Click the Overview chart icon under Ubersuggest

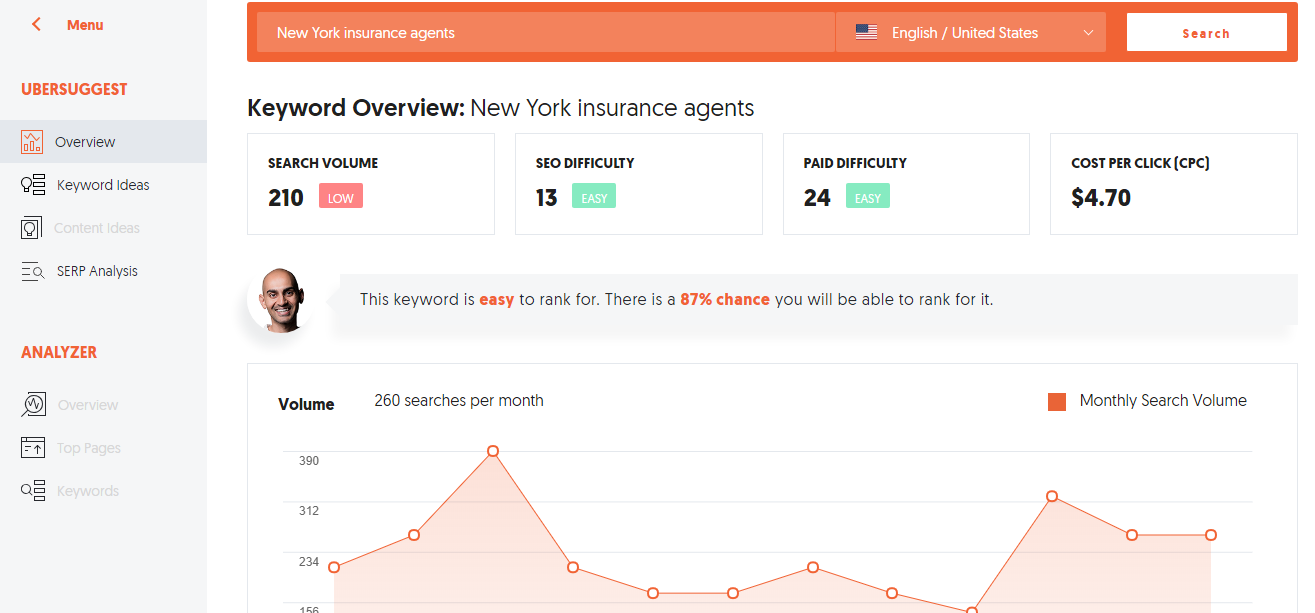[x=32, y=142]
